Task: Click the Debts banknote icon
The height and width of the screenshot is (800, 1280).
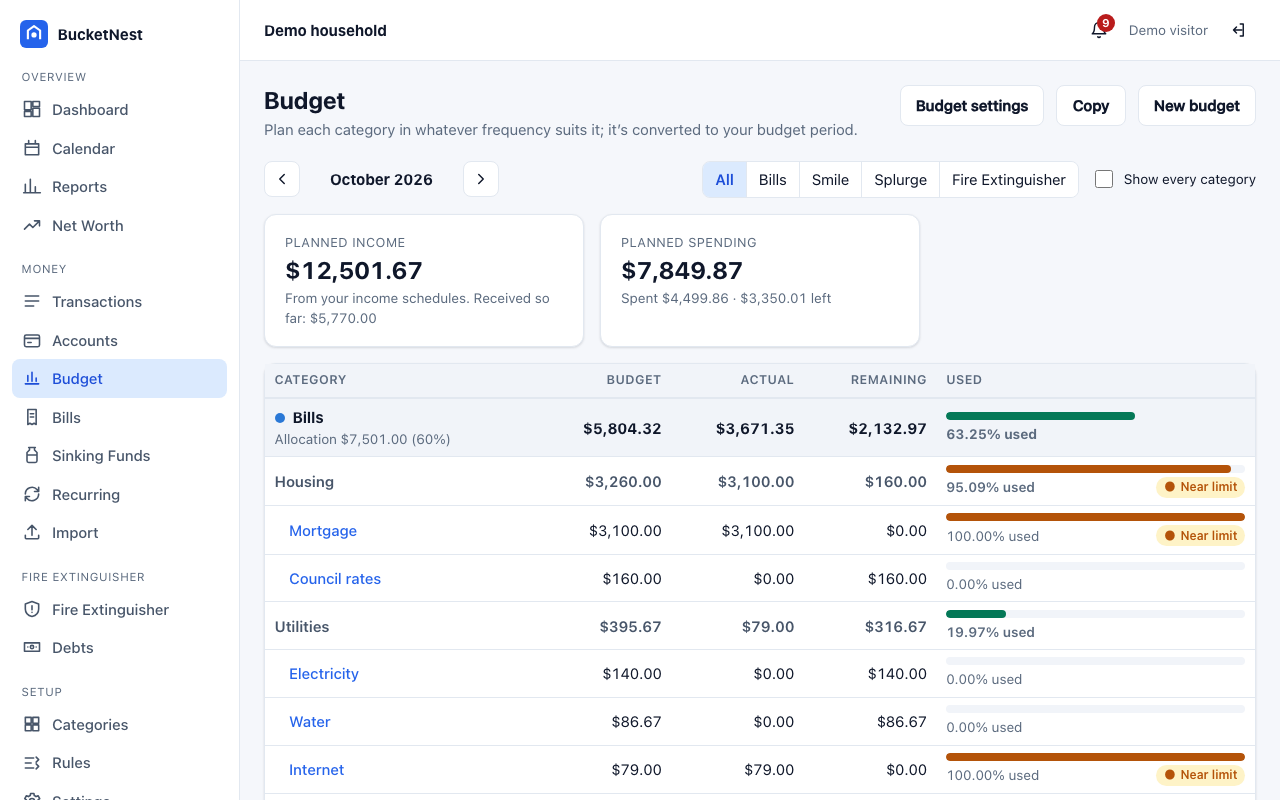Action: click(32, 647)
